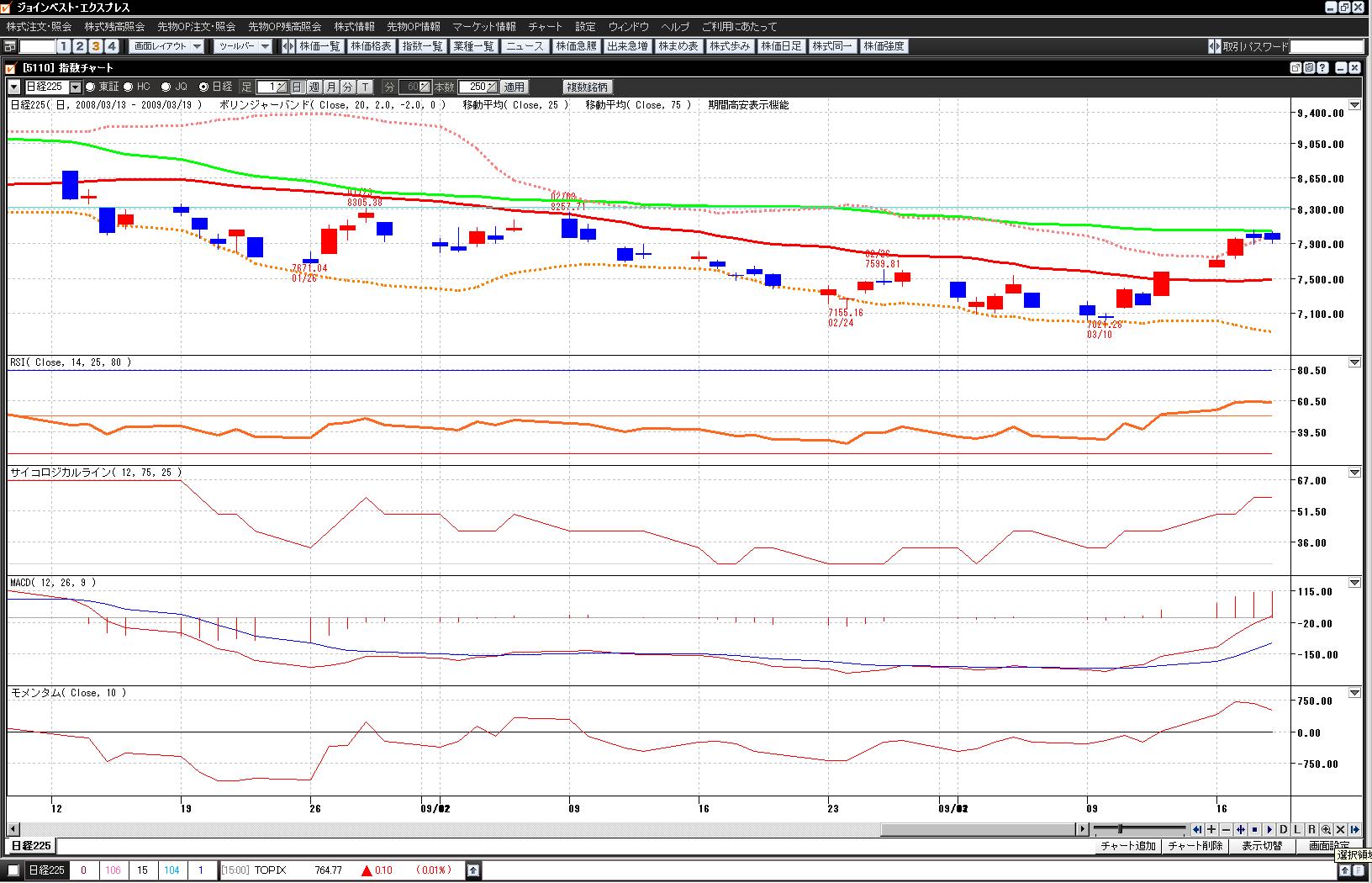Open the ツールバー dropdown
Viewport: 1372px width, 883px height.
point(243,46)
